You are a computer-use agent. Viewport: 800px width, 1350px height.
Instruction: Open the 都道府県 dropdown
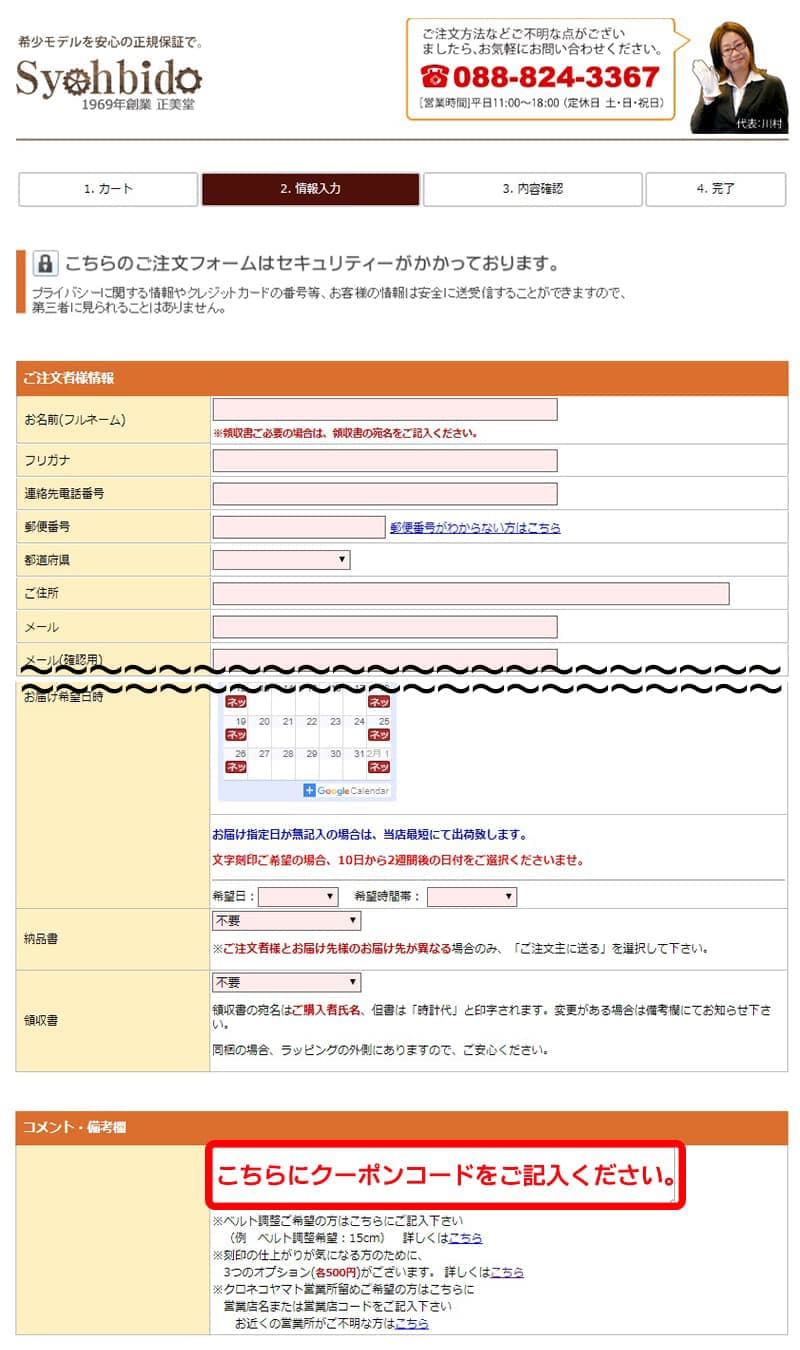coord(281,560)
